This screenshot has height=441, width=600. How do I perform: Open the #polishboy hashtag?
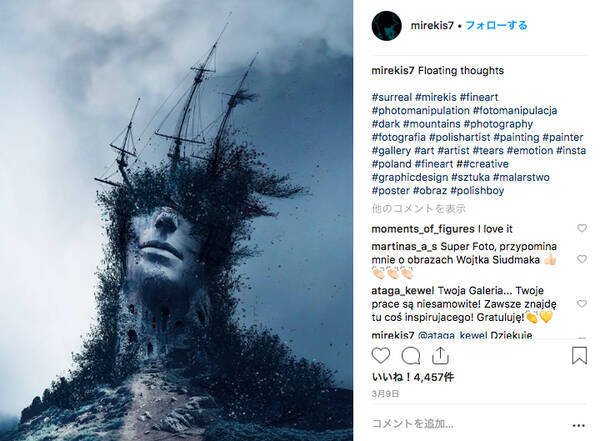[477, 190]
